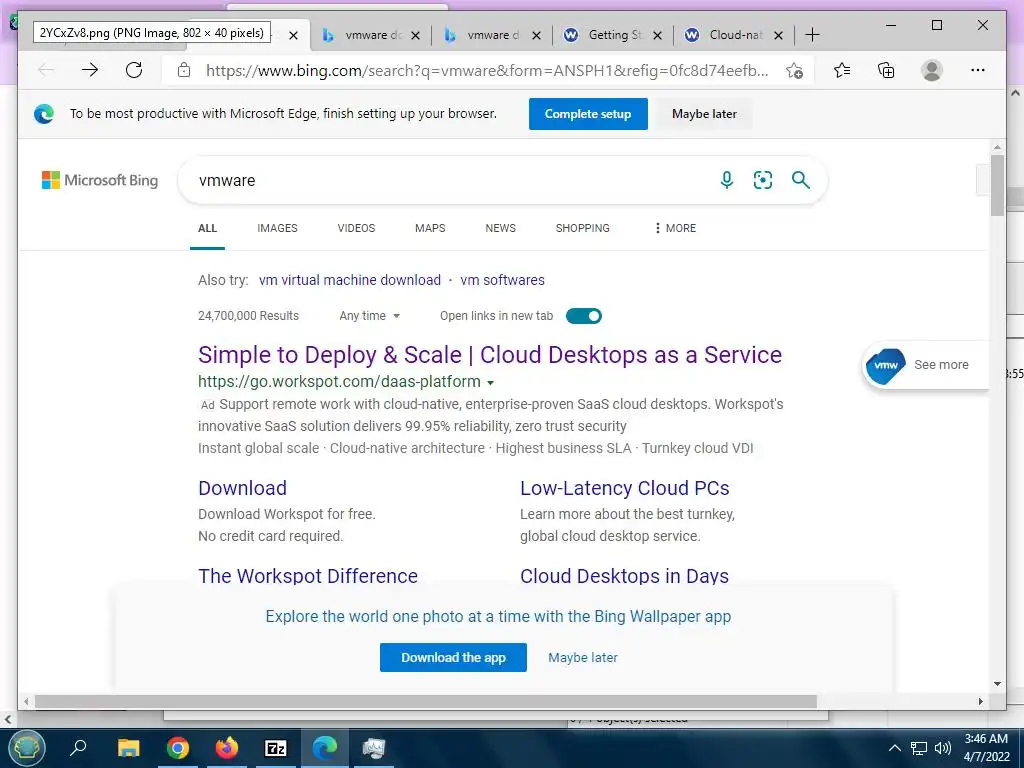The image size is (1024, 768).
Task: Click the VMware See more badge
Action: (x=925, y=364)
